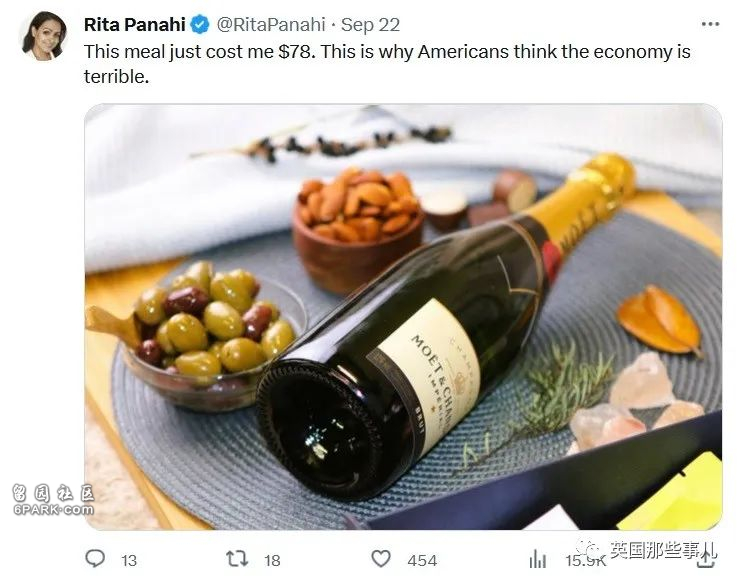Image resolution: width=741 pixels, height=582 pixels.
Task: Click the like count 454
Action: [x=422, y=560]
